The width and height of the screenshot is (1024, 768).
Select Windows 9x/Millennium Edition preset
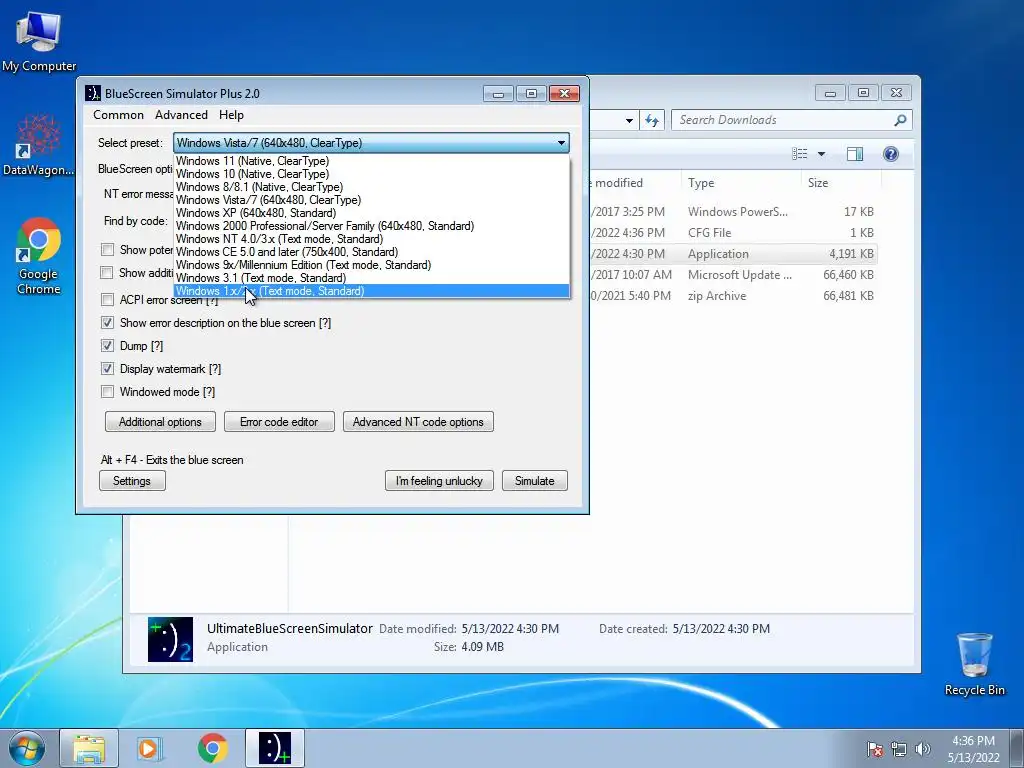(371, 265)
